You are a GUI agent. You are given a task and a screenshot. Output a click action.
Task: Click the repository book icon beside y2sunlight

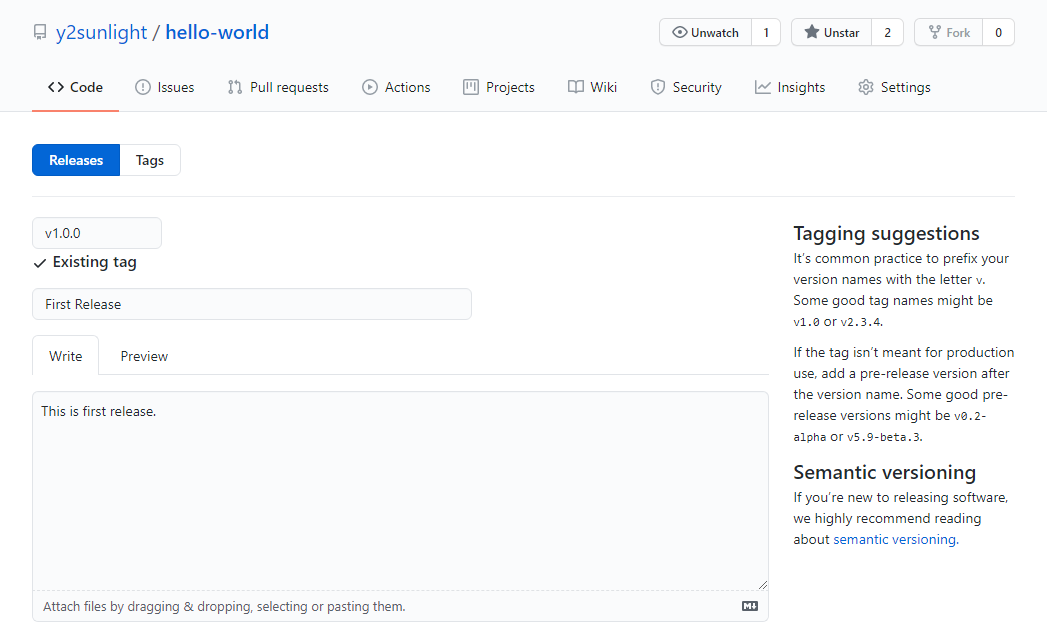tap(40, 33)
